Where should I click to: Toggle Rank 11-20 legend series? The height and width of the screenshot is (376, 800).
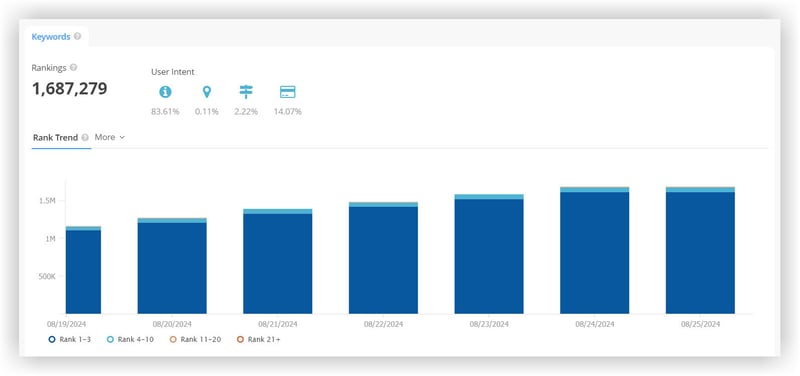(195, 339)
